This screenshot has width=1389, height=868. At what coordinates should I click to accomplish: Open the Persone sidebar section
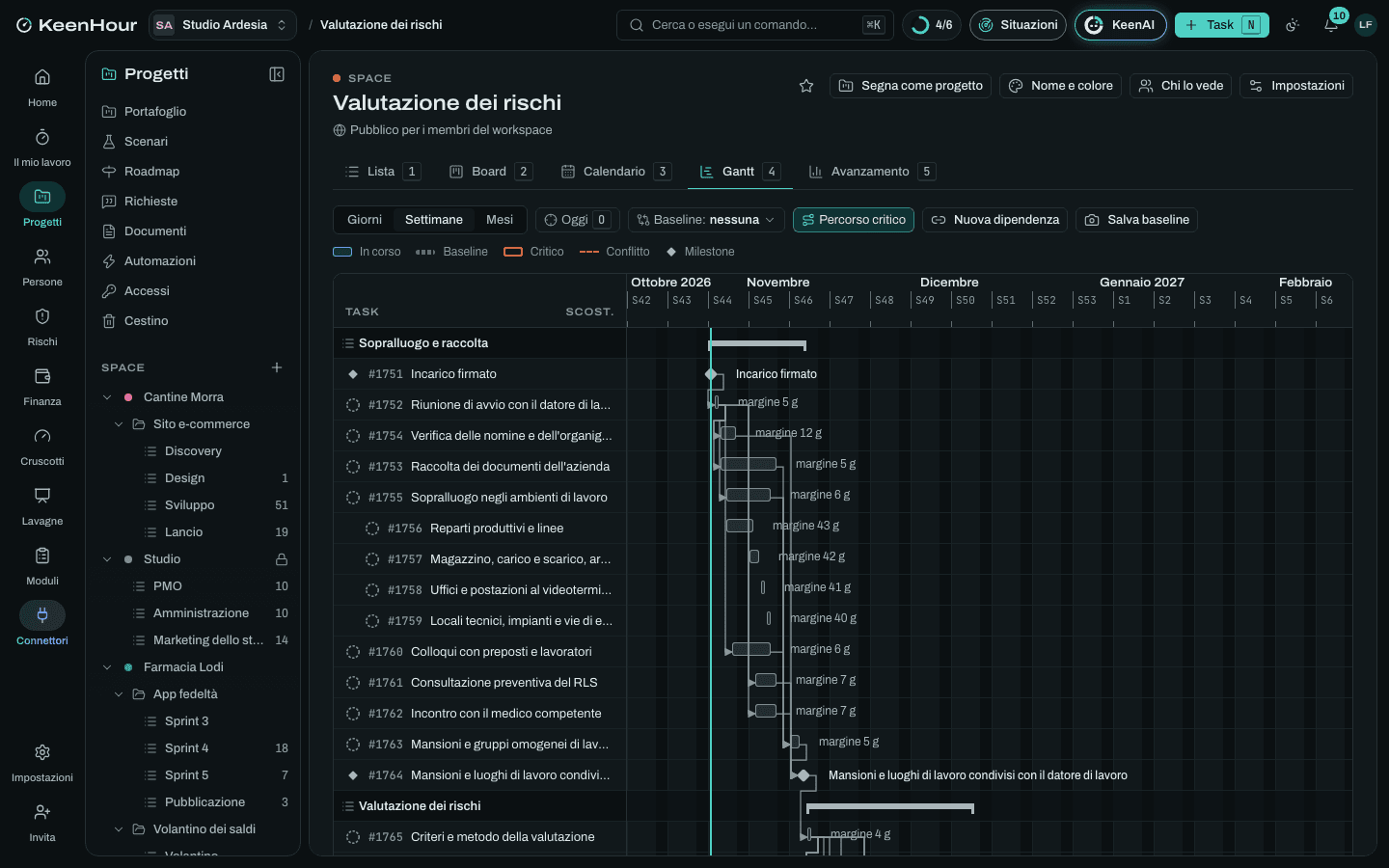pos(42,266)
